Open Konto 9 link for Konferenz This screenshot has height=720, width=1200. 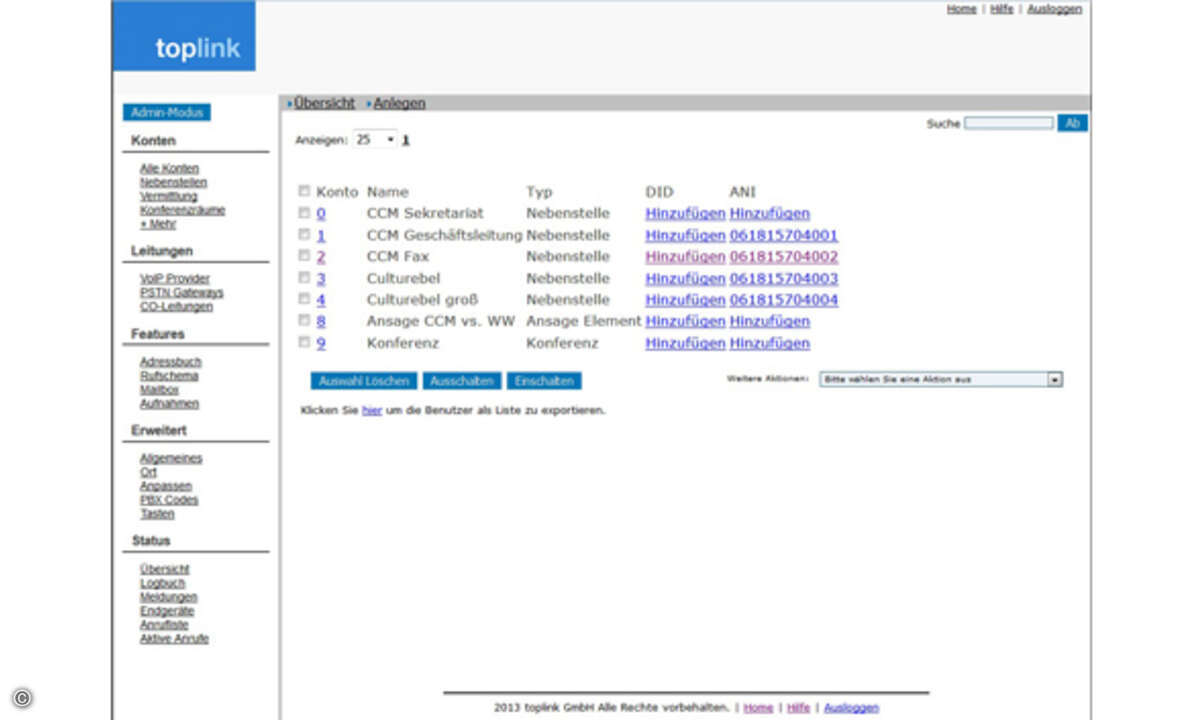click(x=321, y=343)
